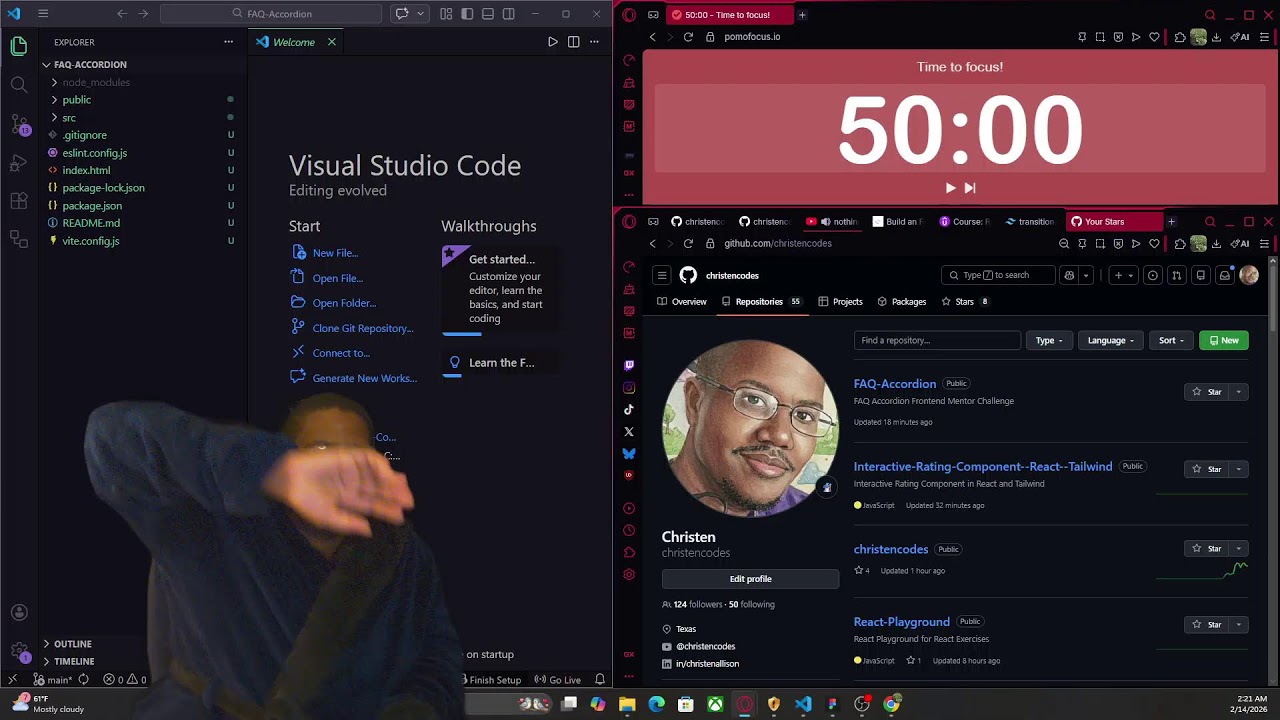The height and width of the screenshot is (720, 1280).
Task: Open the Overview profile tab
Action: point(681,302)
